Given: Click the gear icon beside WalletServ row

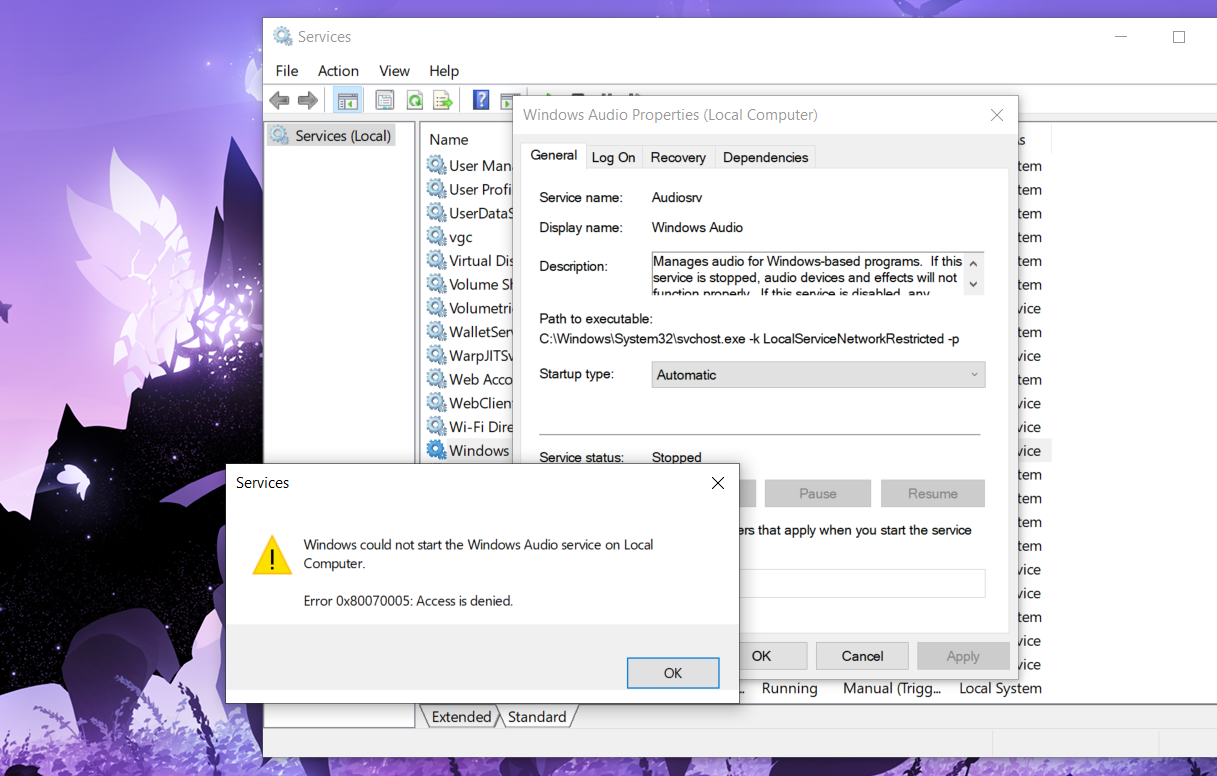Looking at the screenshot, I should [x=436, y=332].
